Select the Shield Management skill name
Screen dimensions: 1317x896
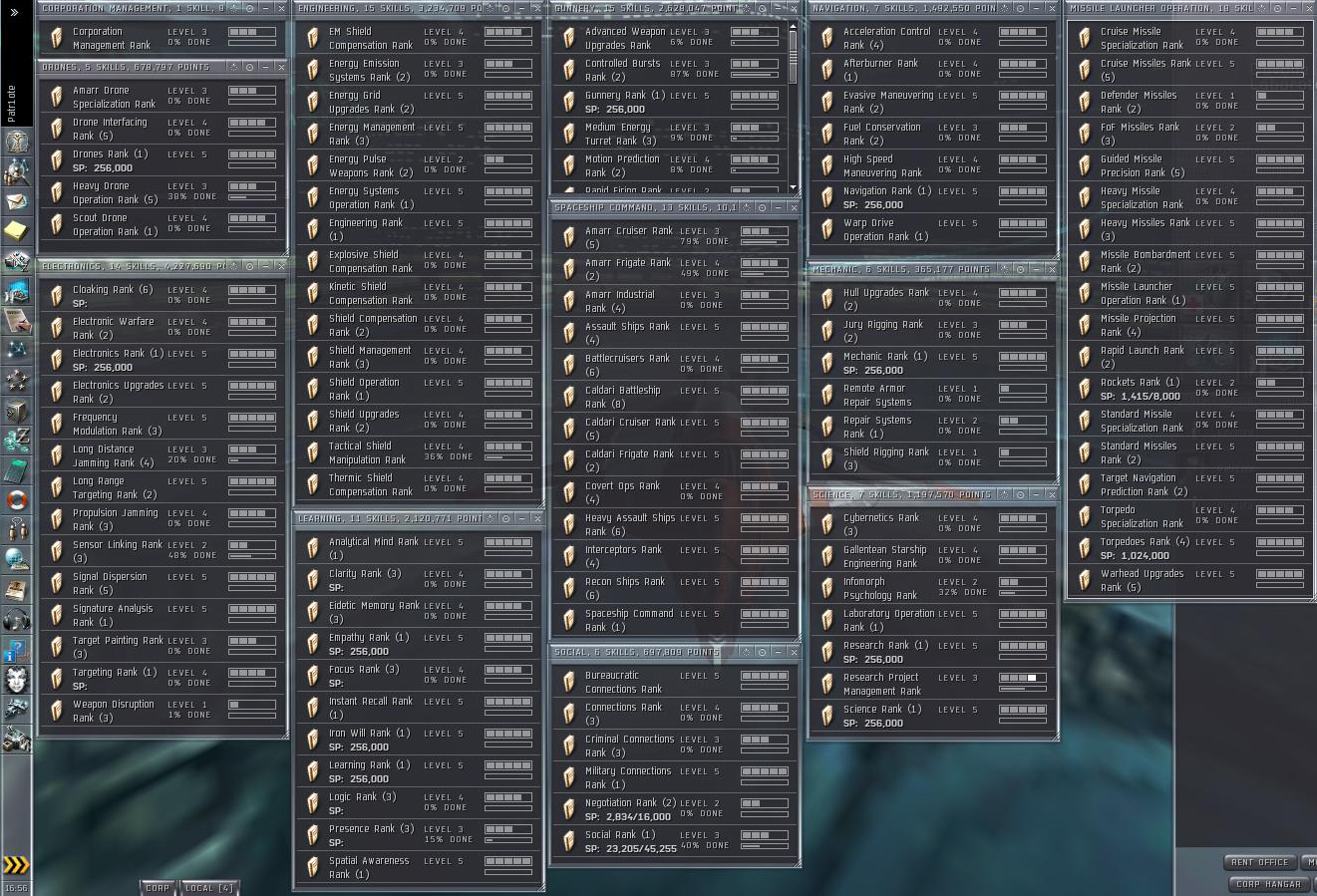point(370,357)
